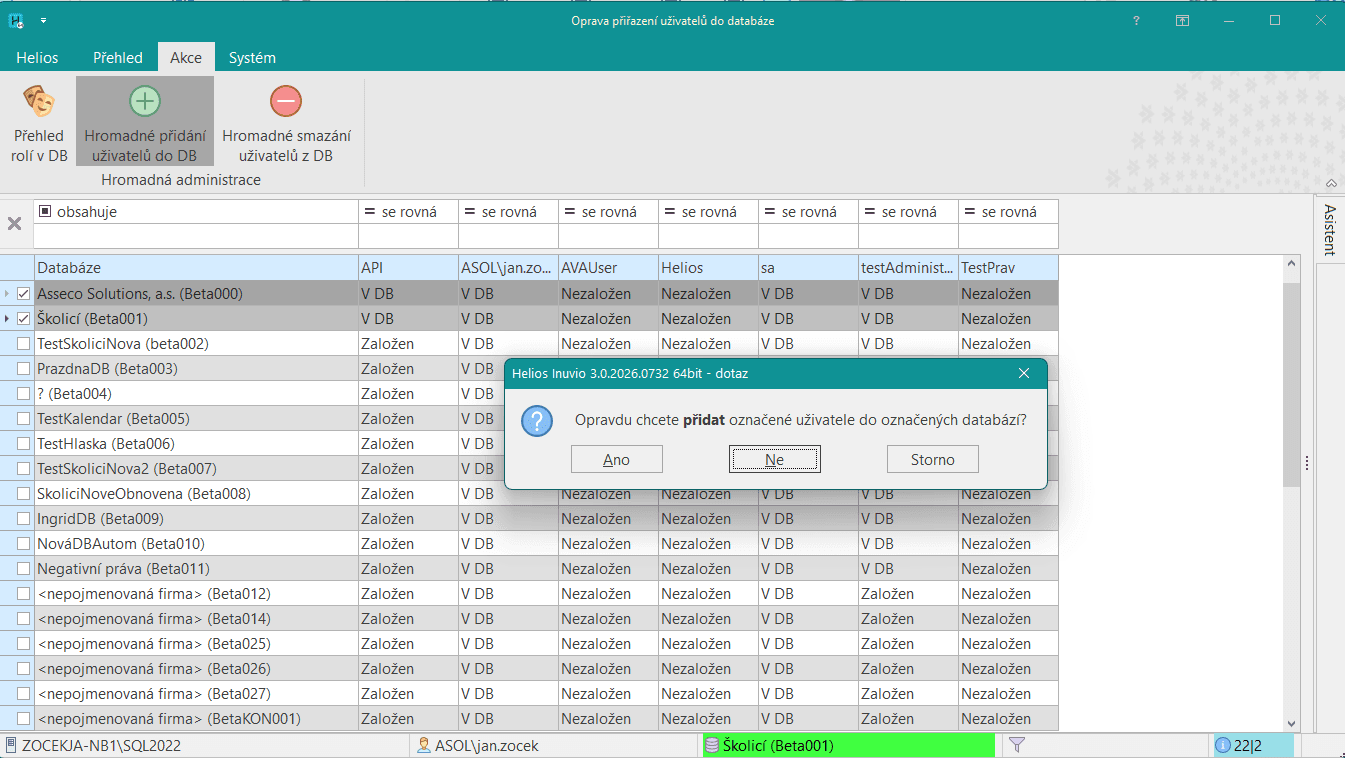Clear filter row with X icon

pyautogui.click(x=15, y=224)
